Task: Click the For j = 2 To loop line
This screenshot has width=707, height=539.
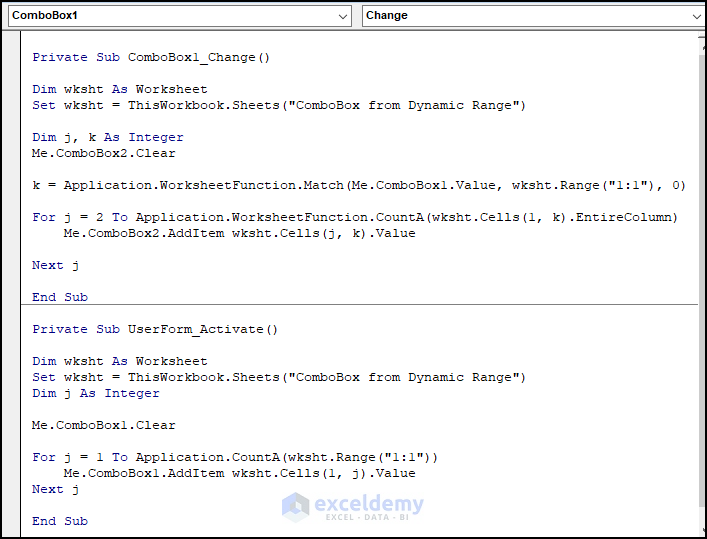Action: [x=355, y=217]
